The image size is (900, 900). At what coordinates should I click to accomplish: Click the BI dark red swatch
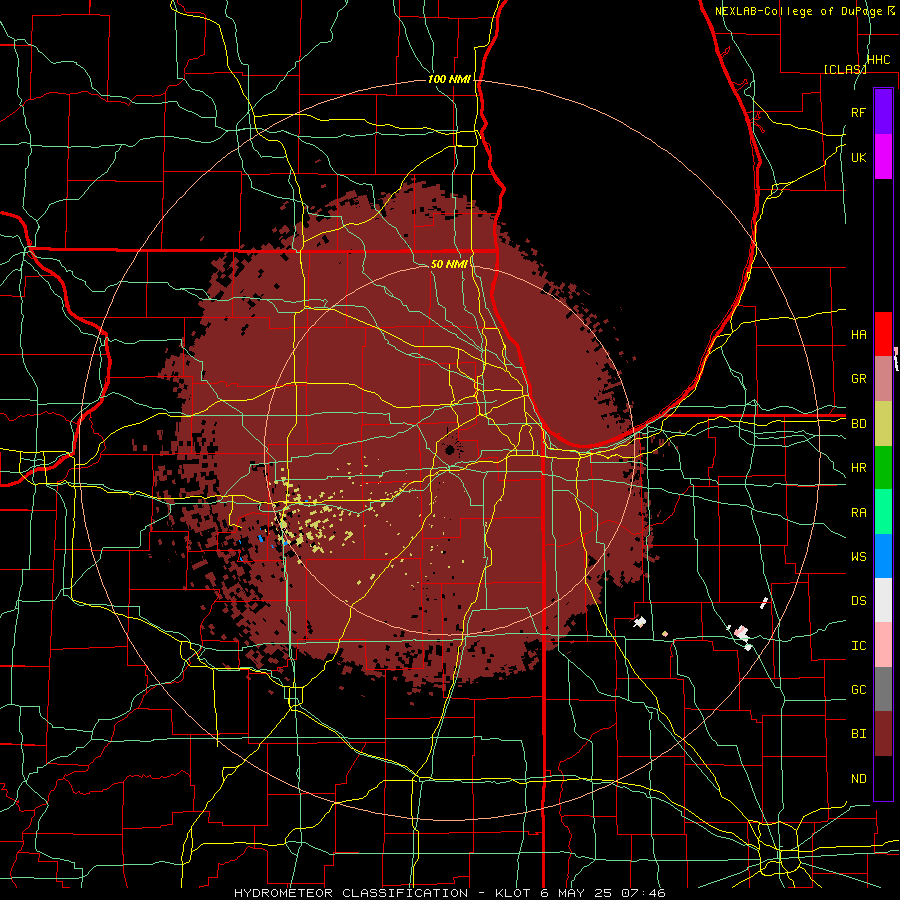tap(883, 734)
